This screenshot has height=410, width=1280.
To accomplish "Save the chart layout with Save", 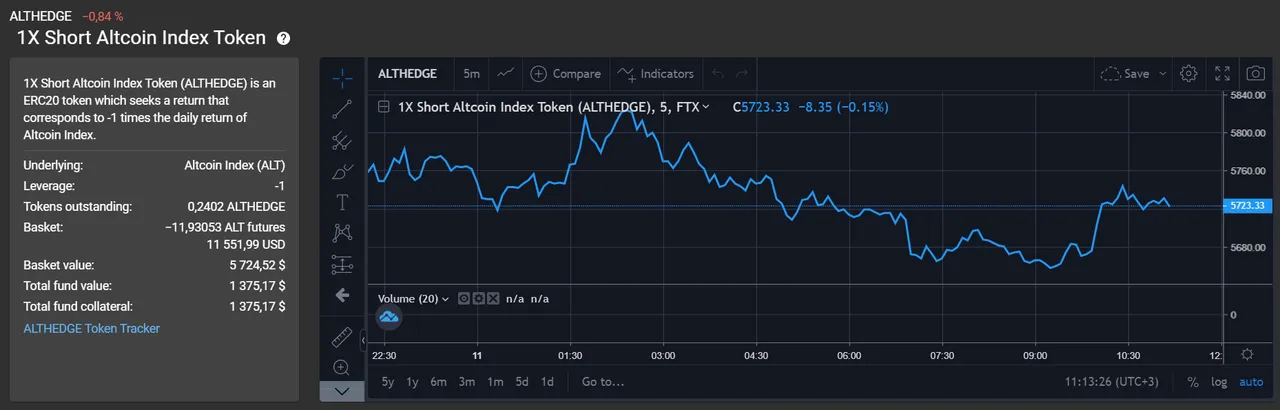I will [1125, 73].
